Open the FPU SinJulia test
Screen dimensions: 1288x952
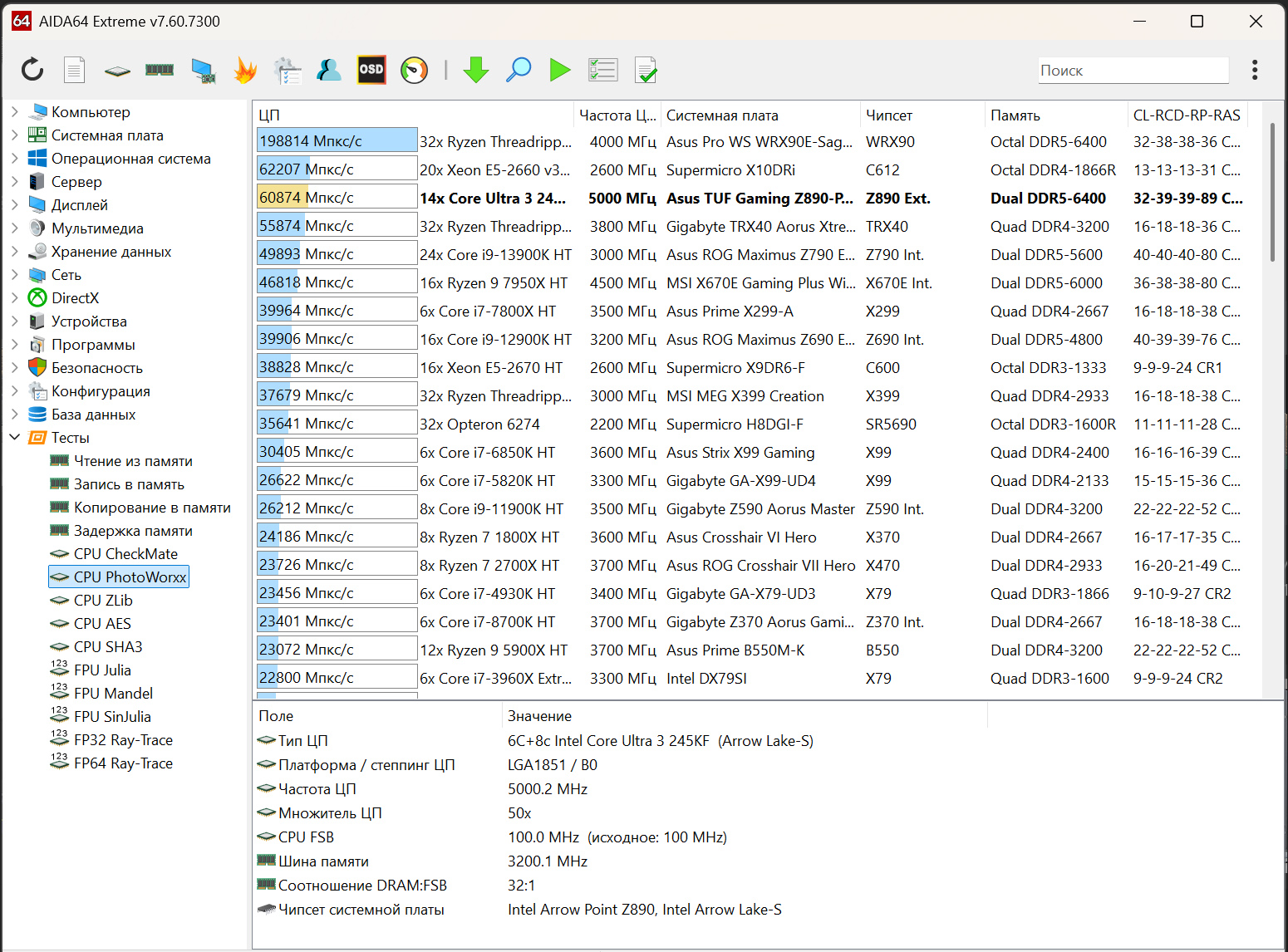pos(112,716)
